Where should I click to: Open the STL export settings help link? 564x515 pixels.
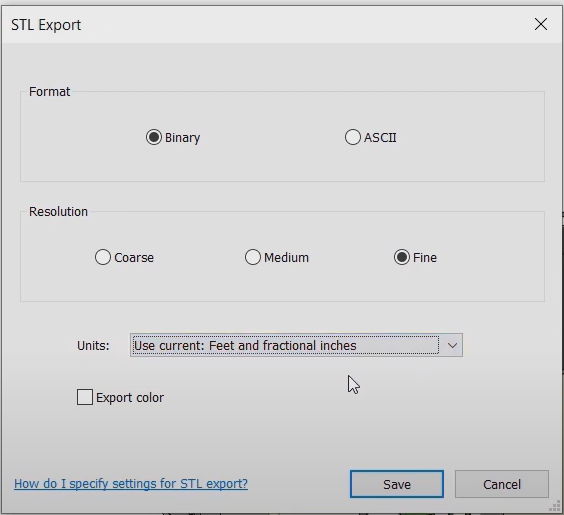point(131,484)
